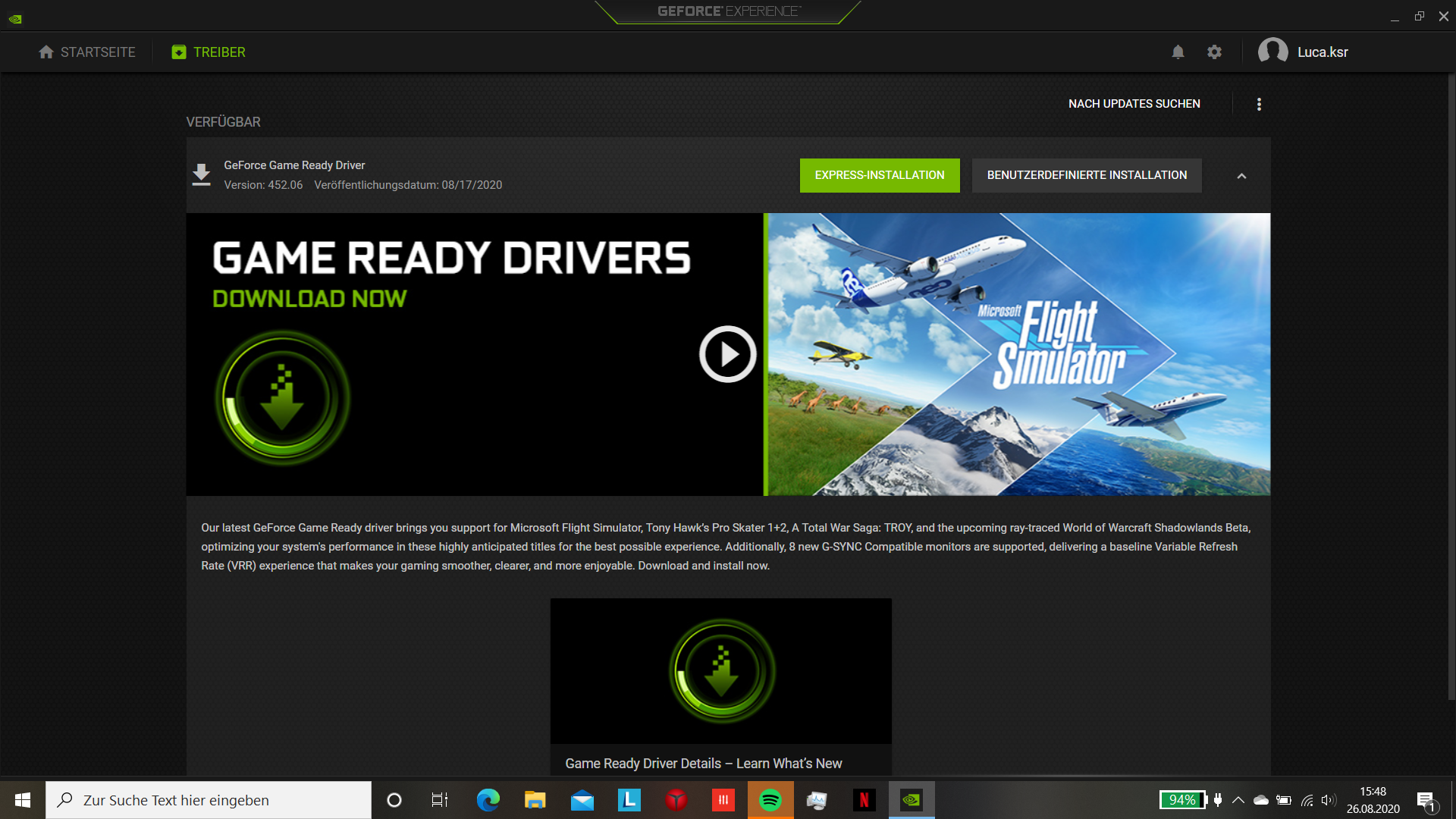Click the "Game Ready Driver Details – Learn What's New" caption

point(704,764)
